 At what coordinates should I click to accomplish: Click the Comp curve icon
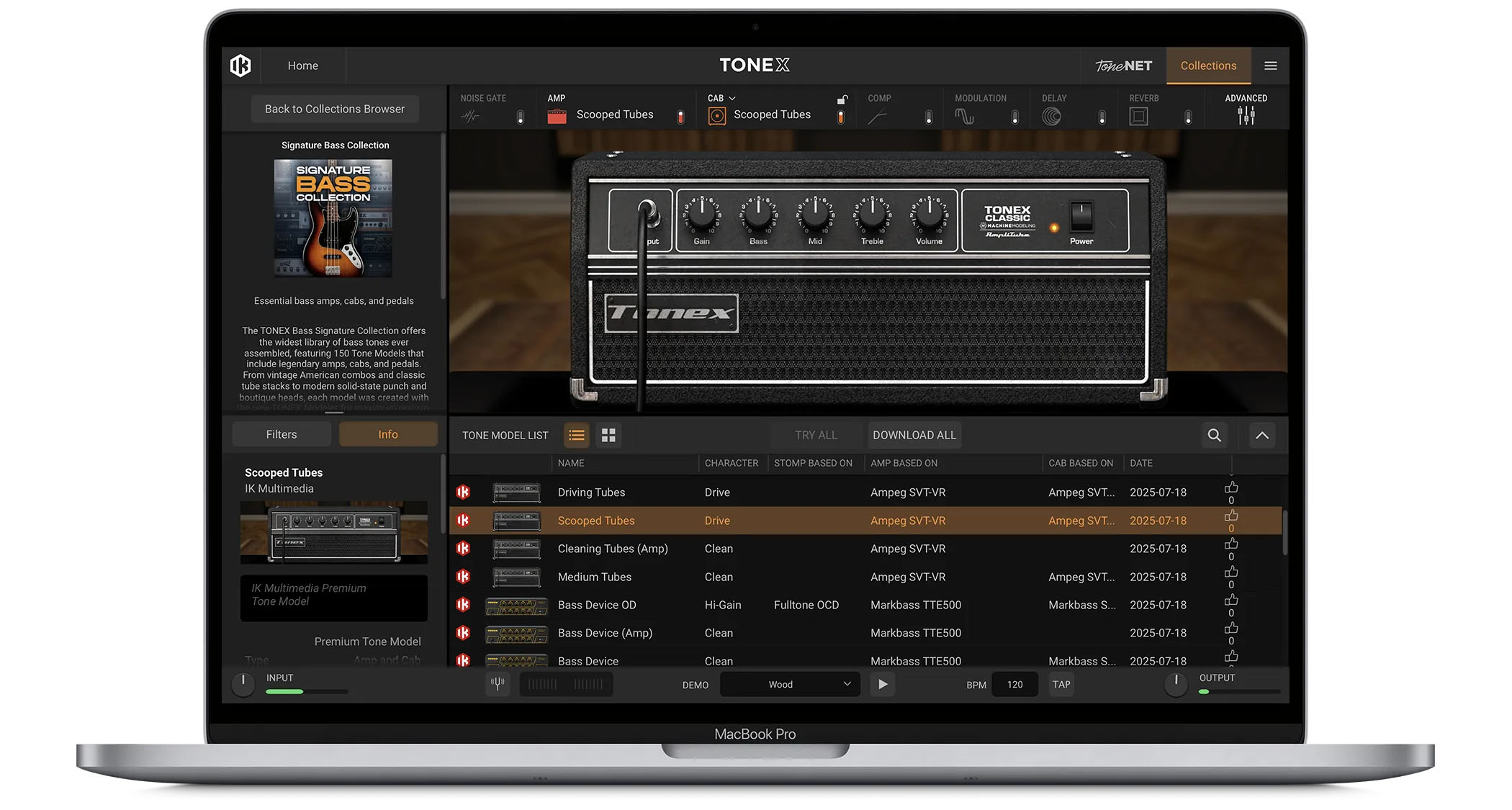tap(877, 117)
